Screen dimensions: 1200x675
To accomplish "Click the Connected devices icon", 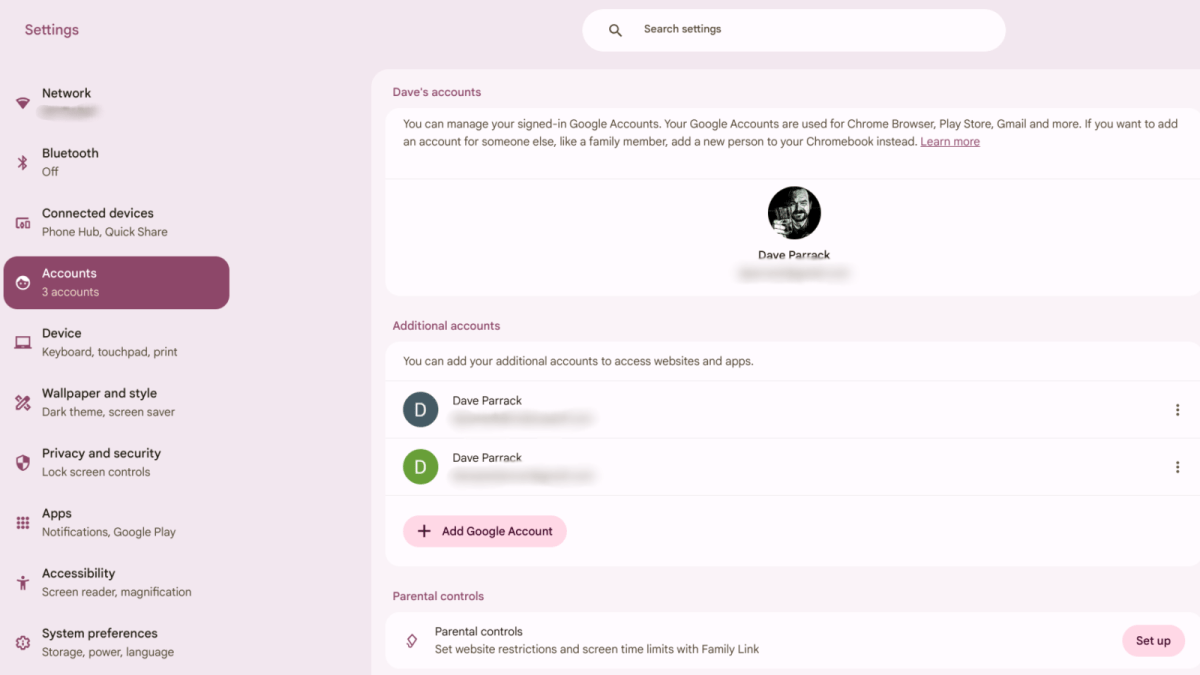I will coord(23,223).
